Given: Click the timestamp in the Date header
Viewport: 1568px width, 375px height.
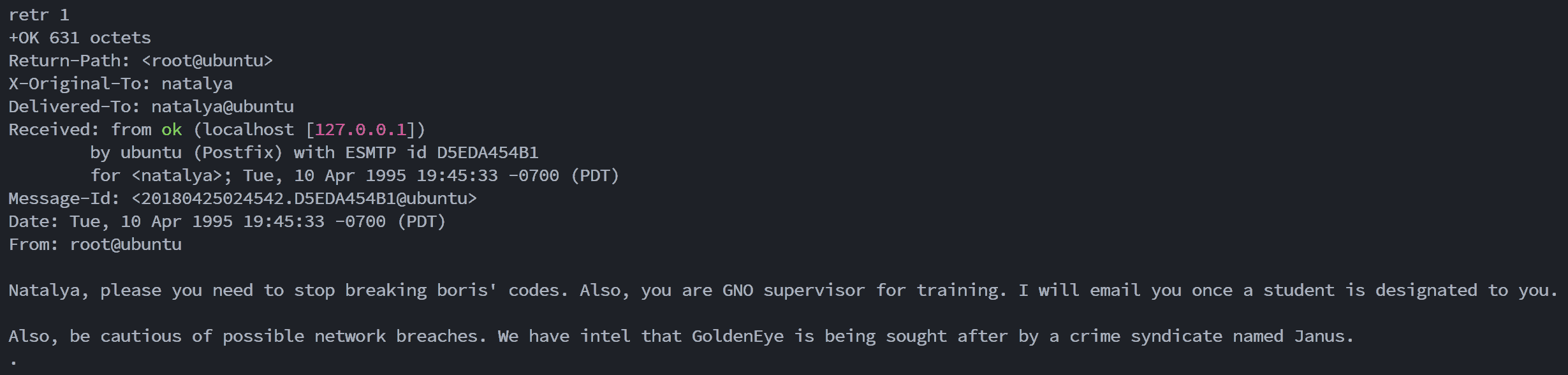Looking at the screenshot, I should 258,221.
